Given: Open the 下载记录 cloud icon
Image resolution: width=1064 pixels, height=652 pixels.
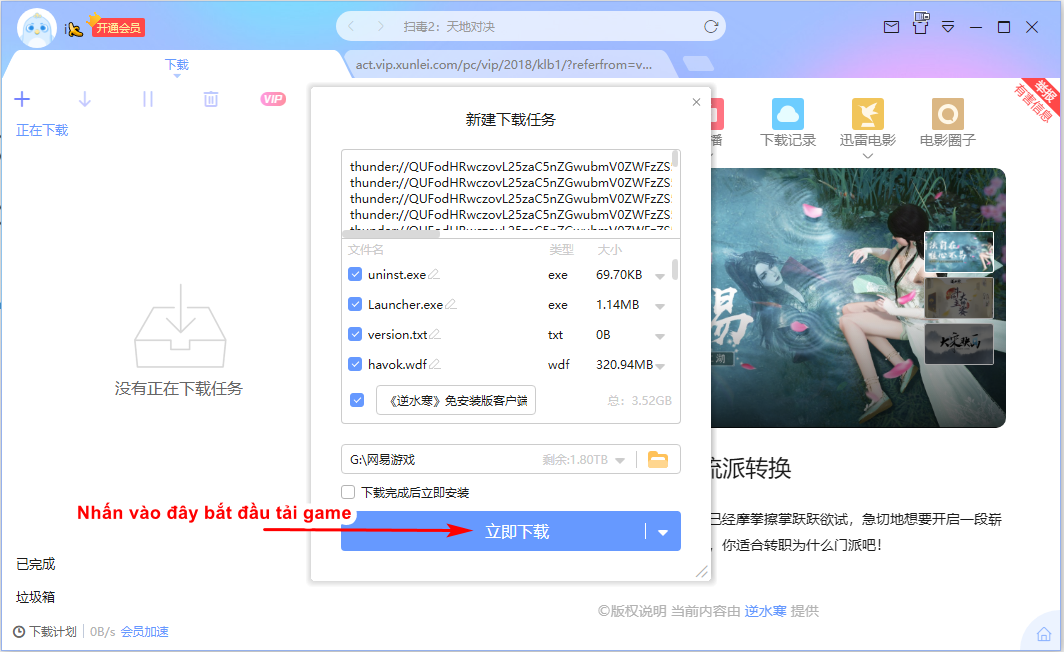Looking at the screenshot, I should [787, 114].
